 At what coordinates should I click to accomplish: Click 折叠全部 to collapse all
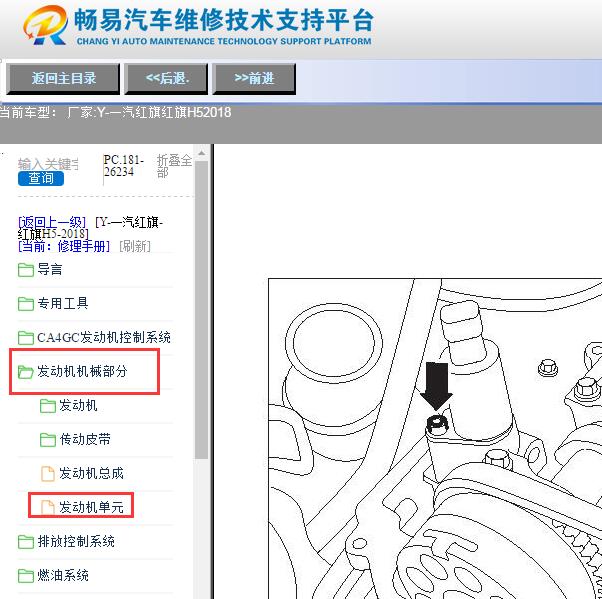[174, 166]
